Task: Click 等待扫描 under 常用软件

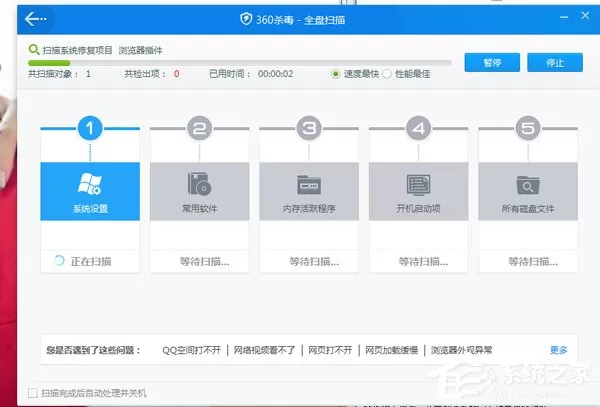Action: 205,262
